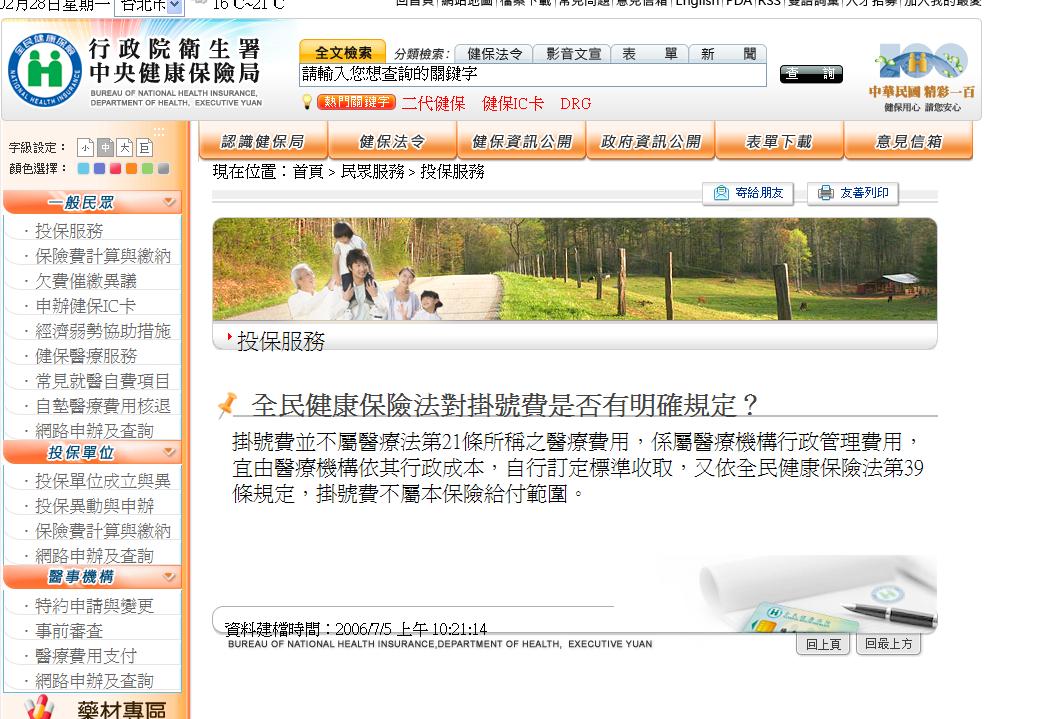This screenshot has width=1046, height=719.
Task: Set font size to large (大)
Action: click(x=125, y=147)
